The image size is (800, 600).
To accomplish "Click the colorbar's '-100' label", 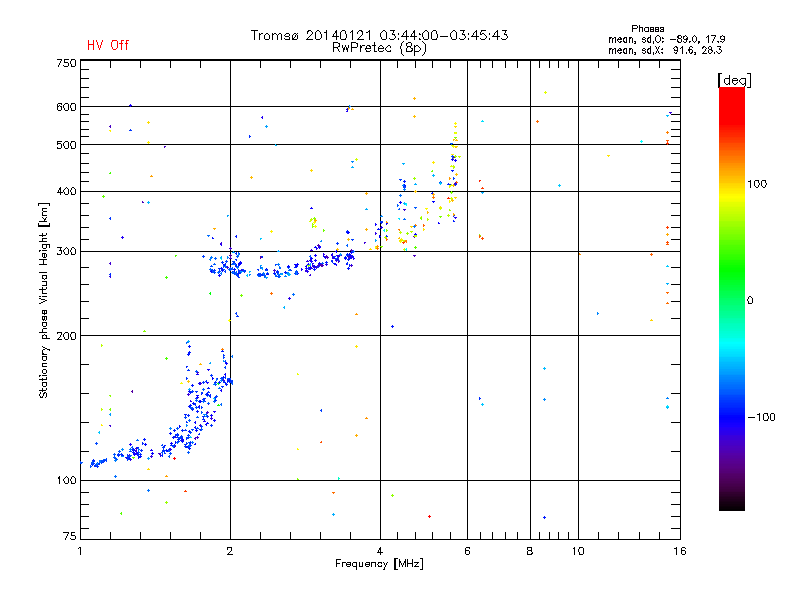I will coord(761,417).
